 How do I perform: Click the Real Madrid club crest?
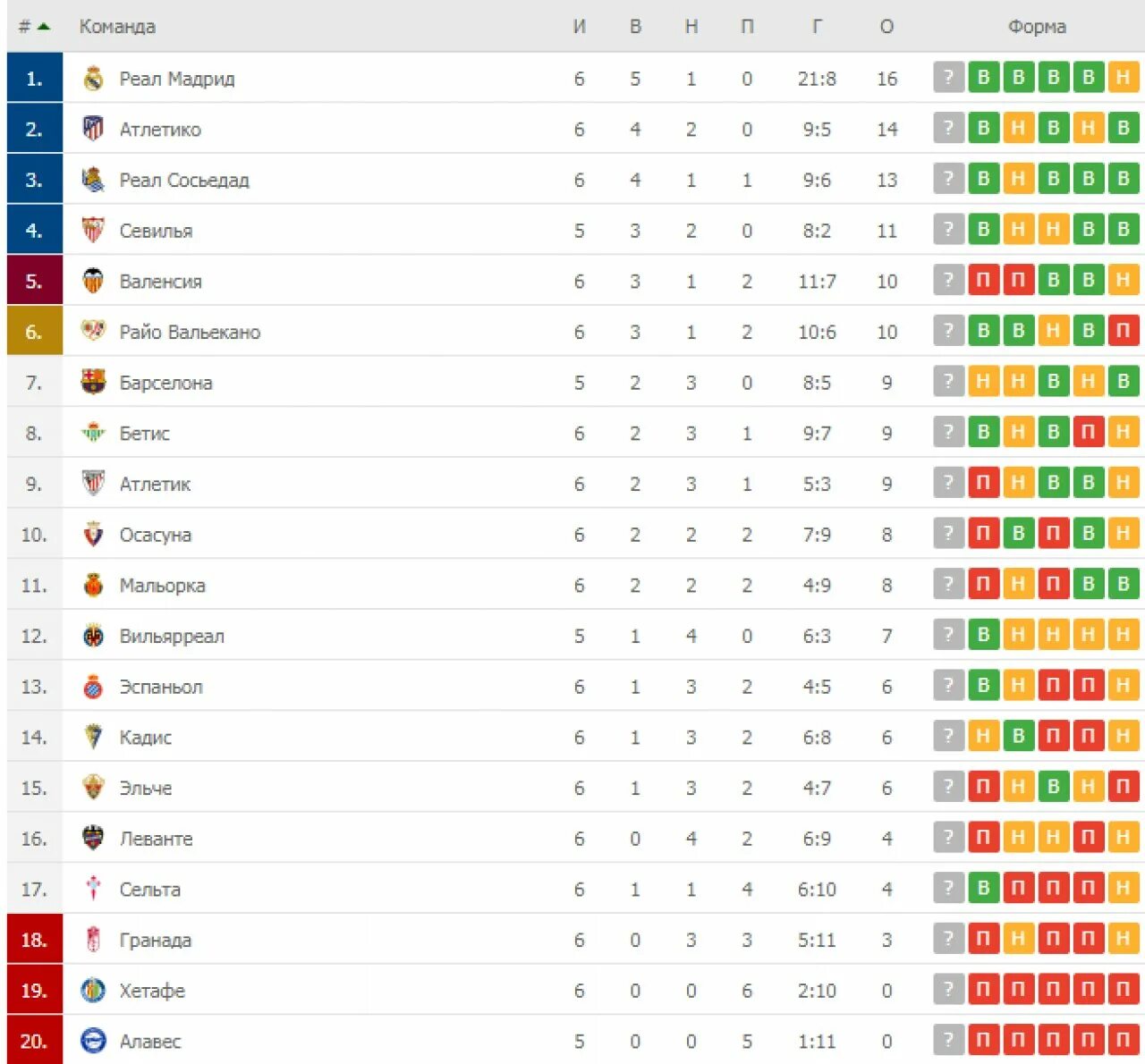[93, 79]
